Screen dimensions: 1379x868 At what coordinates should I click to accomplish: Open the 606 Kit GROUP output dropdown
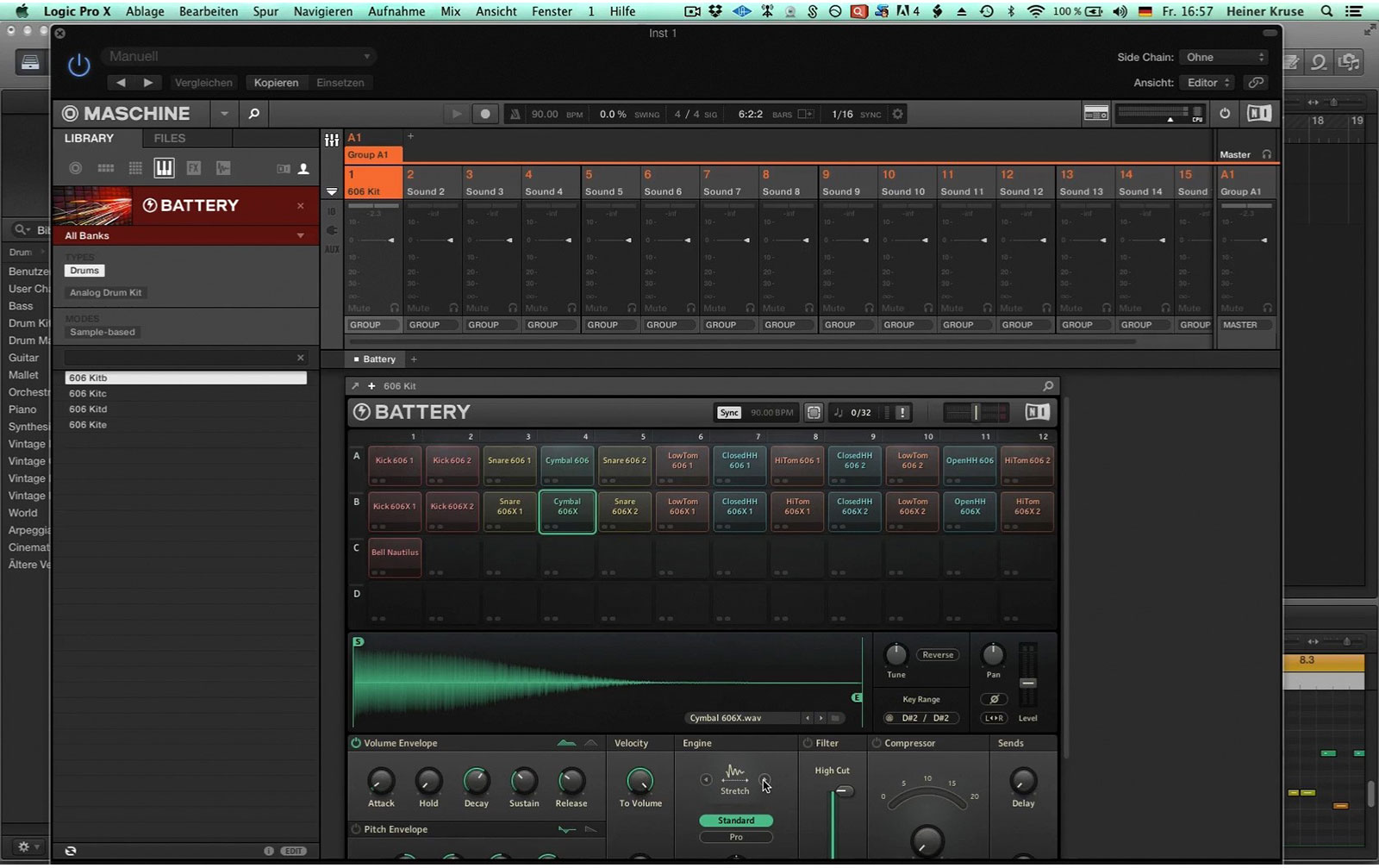373,325
